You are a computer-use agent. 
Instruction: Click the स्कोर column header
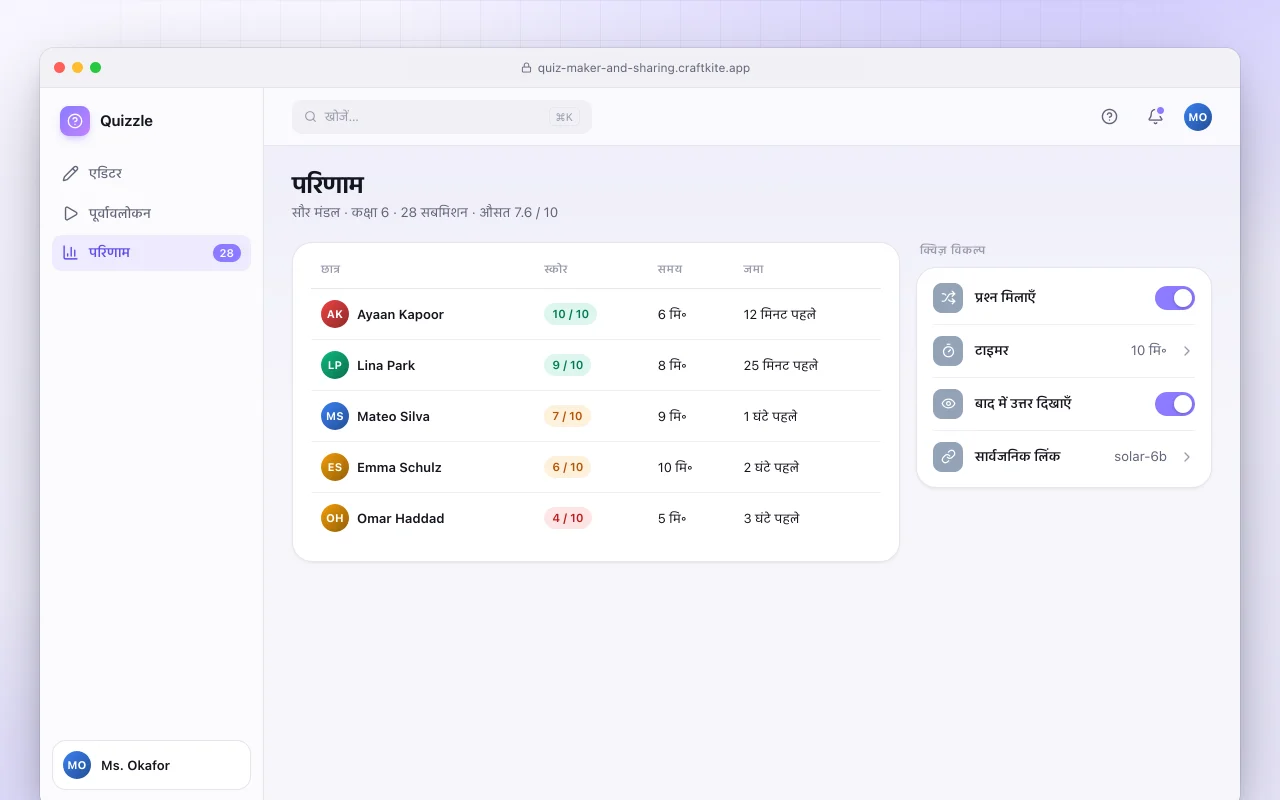(556, 269)
